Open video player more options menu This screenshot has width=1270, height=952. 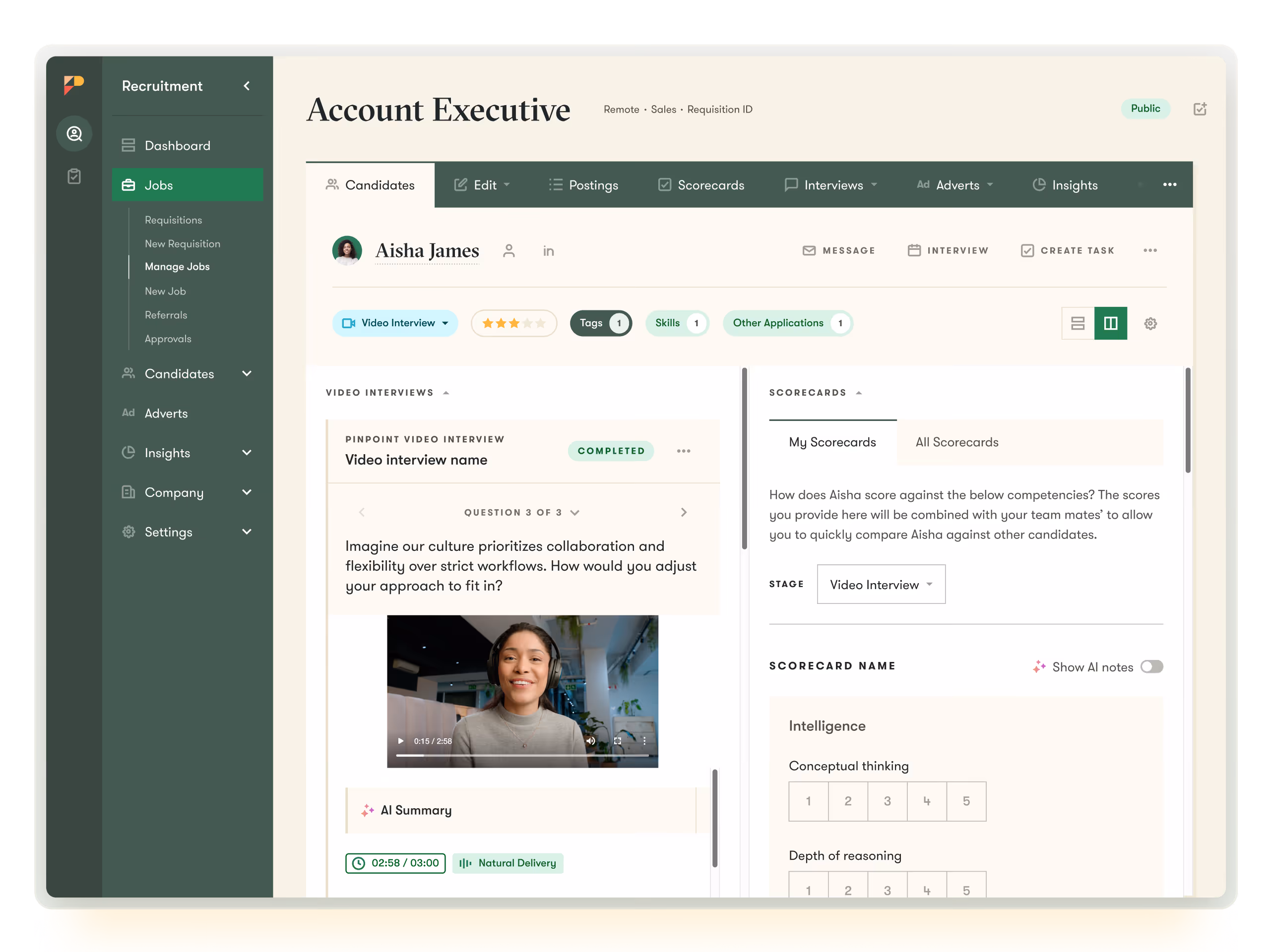pyautogui.click(x=644, y=741)
